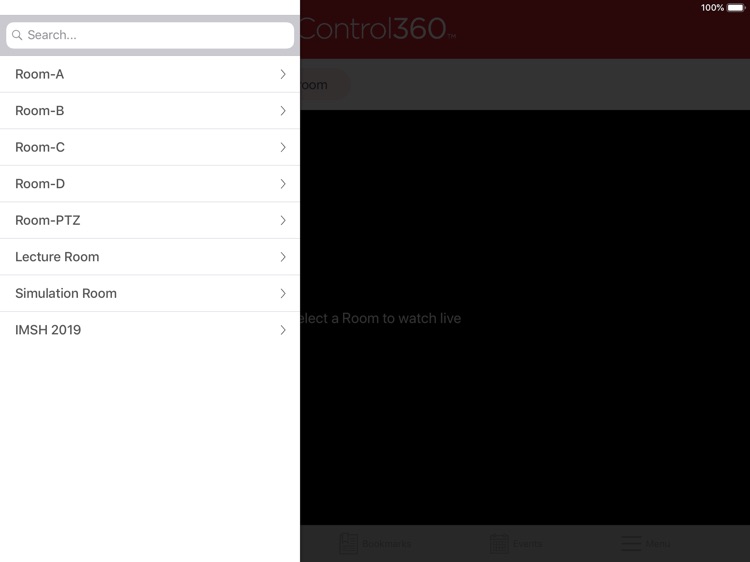
Task: Tap the dimmed Room selector button
Action: [325, 85]
